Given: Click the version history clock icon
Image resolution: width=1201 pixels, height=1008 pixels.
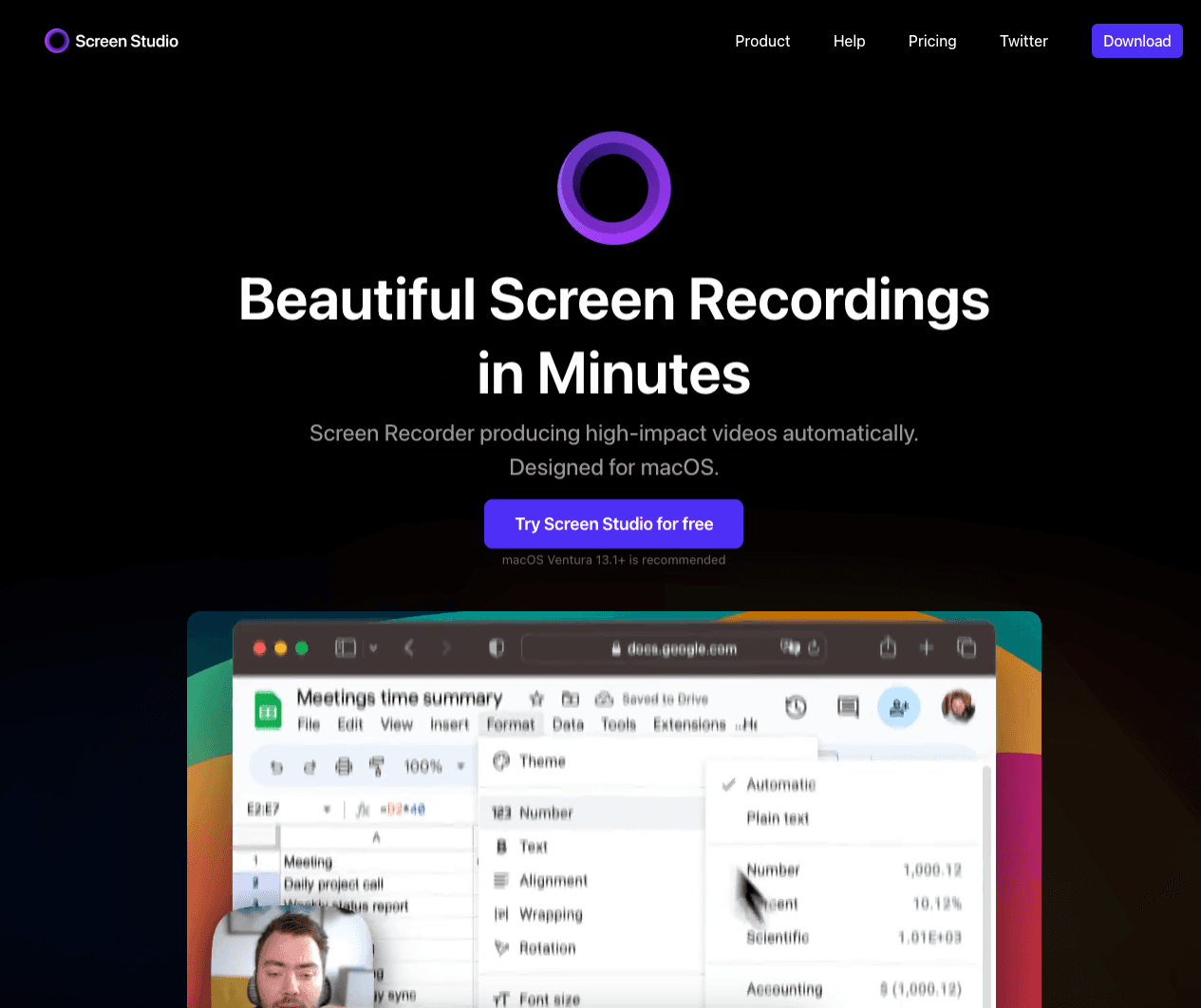Looking at the screenshot, I should coord(796,706).
